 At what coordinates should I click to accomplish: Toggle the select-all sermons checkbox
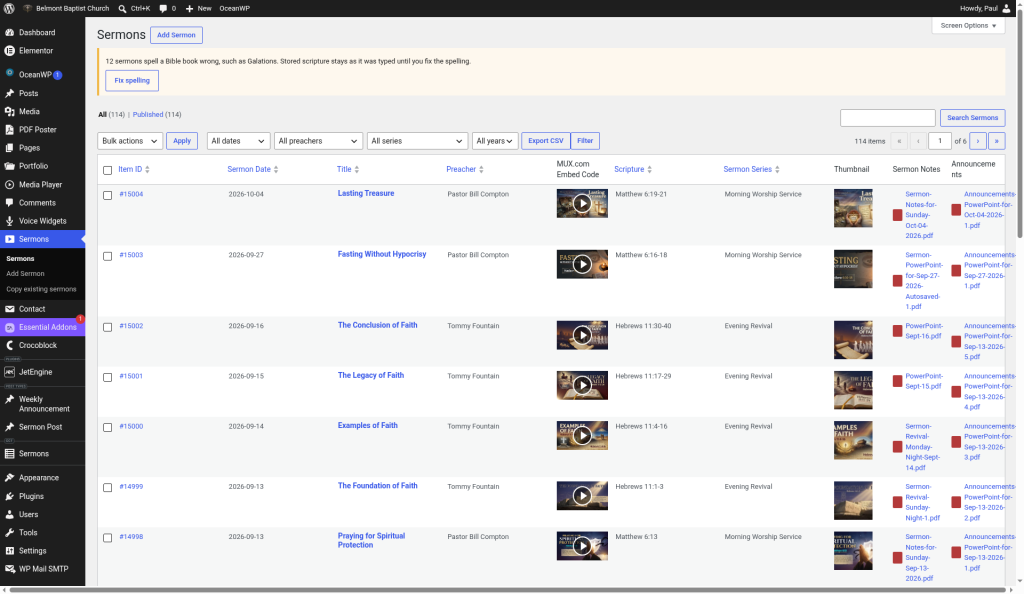pyautogui.click(x=108, y=170)
